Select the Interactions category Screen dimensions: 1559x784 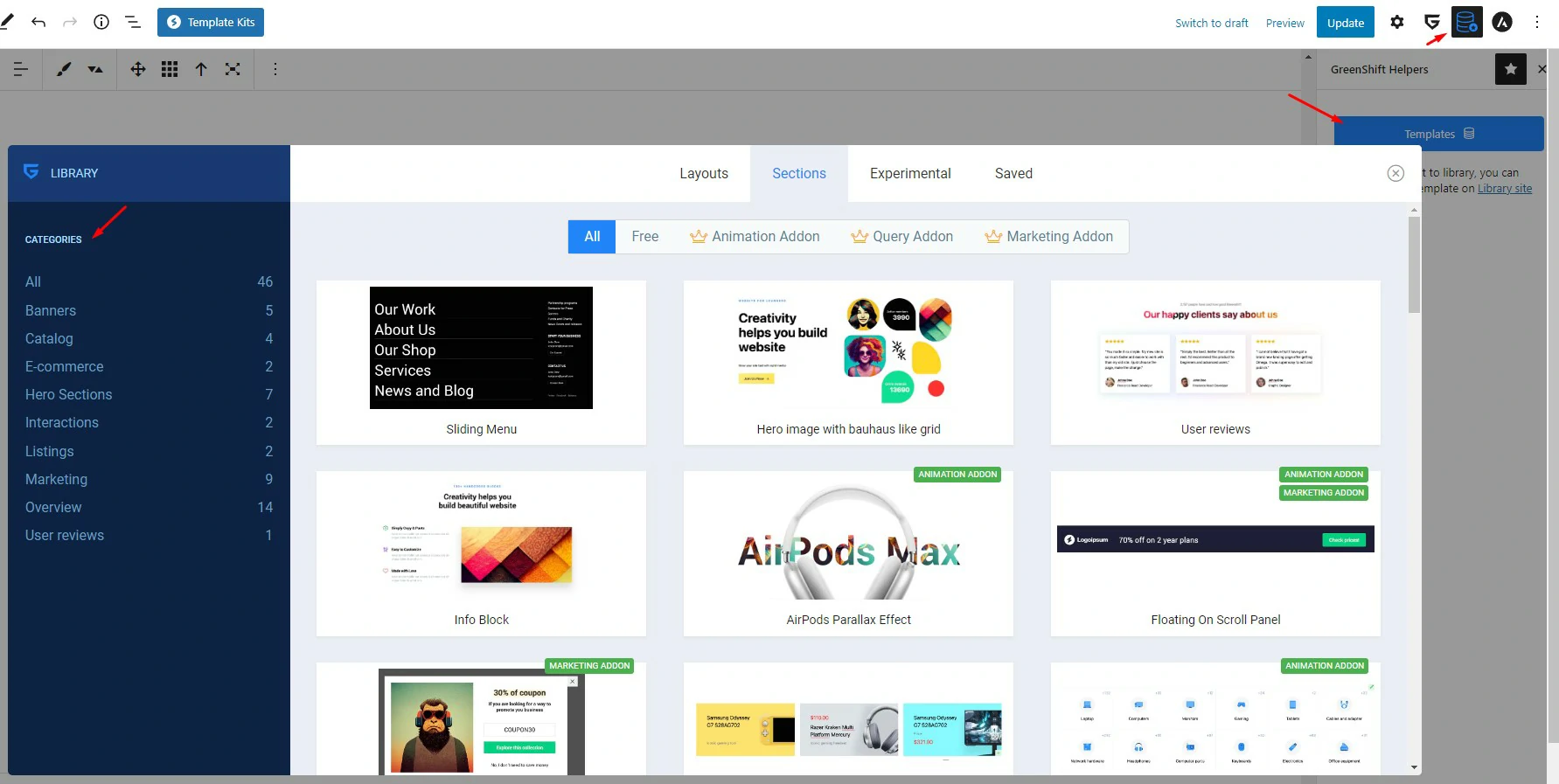click(149, 422)
